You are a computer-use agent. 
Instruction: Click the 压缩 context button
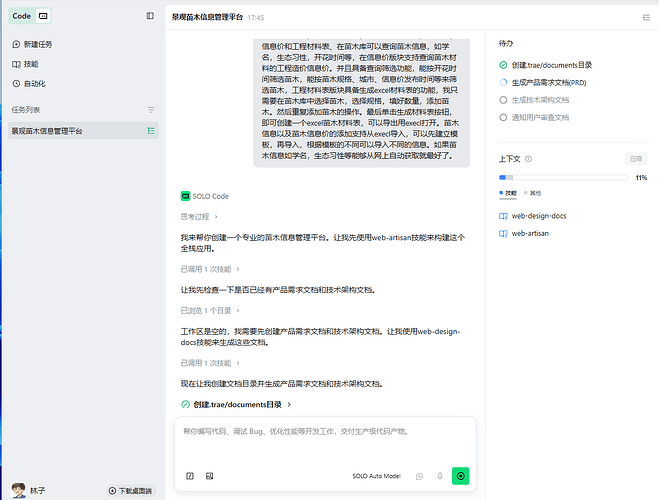pos(636,159)
